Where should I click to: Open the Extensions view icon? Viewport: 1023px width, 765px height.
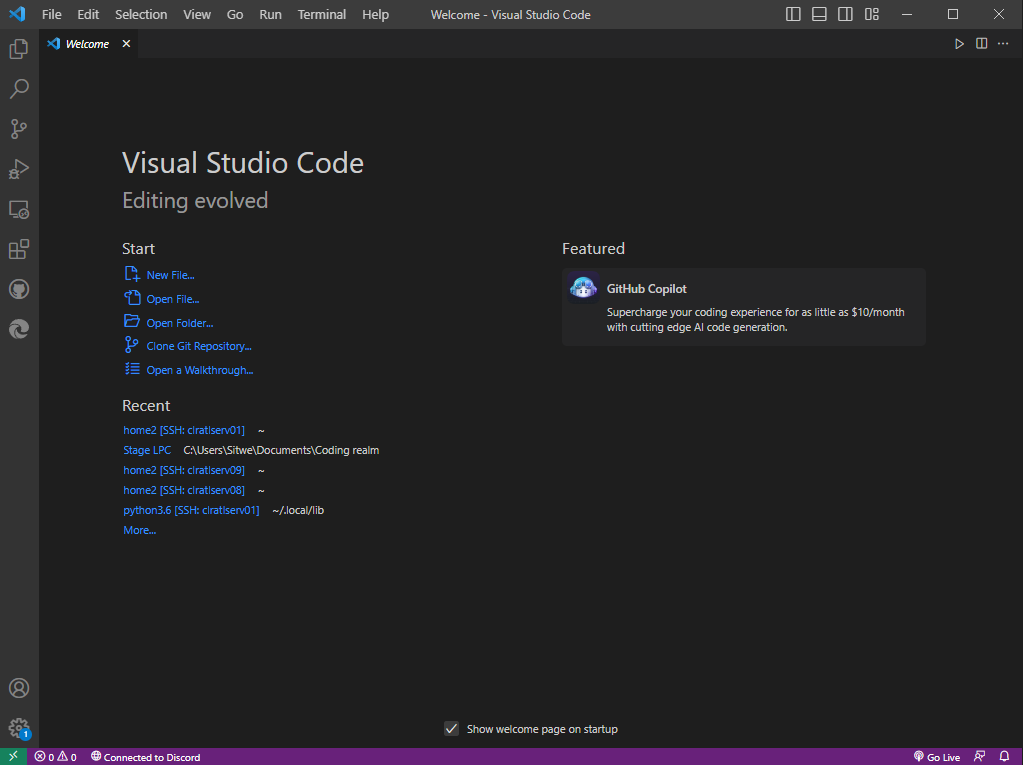coord(19,250)
